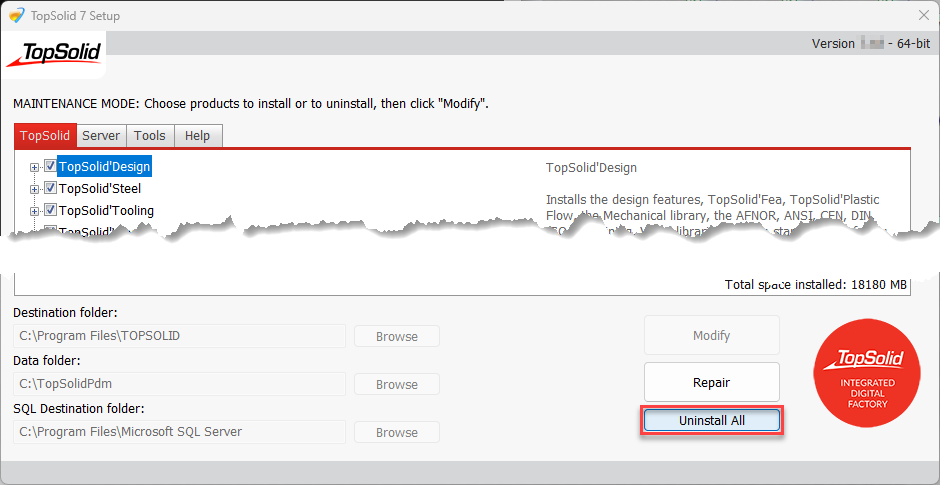Image resolution: width=940 pixels, height=485 pixels.
Task: Expand the TopSolid'Design tree node
Action: click(35, 167)
